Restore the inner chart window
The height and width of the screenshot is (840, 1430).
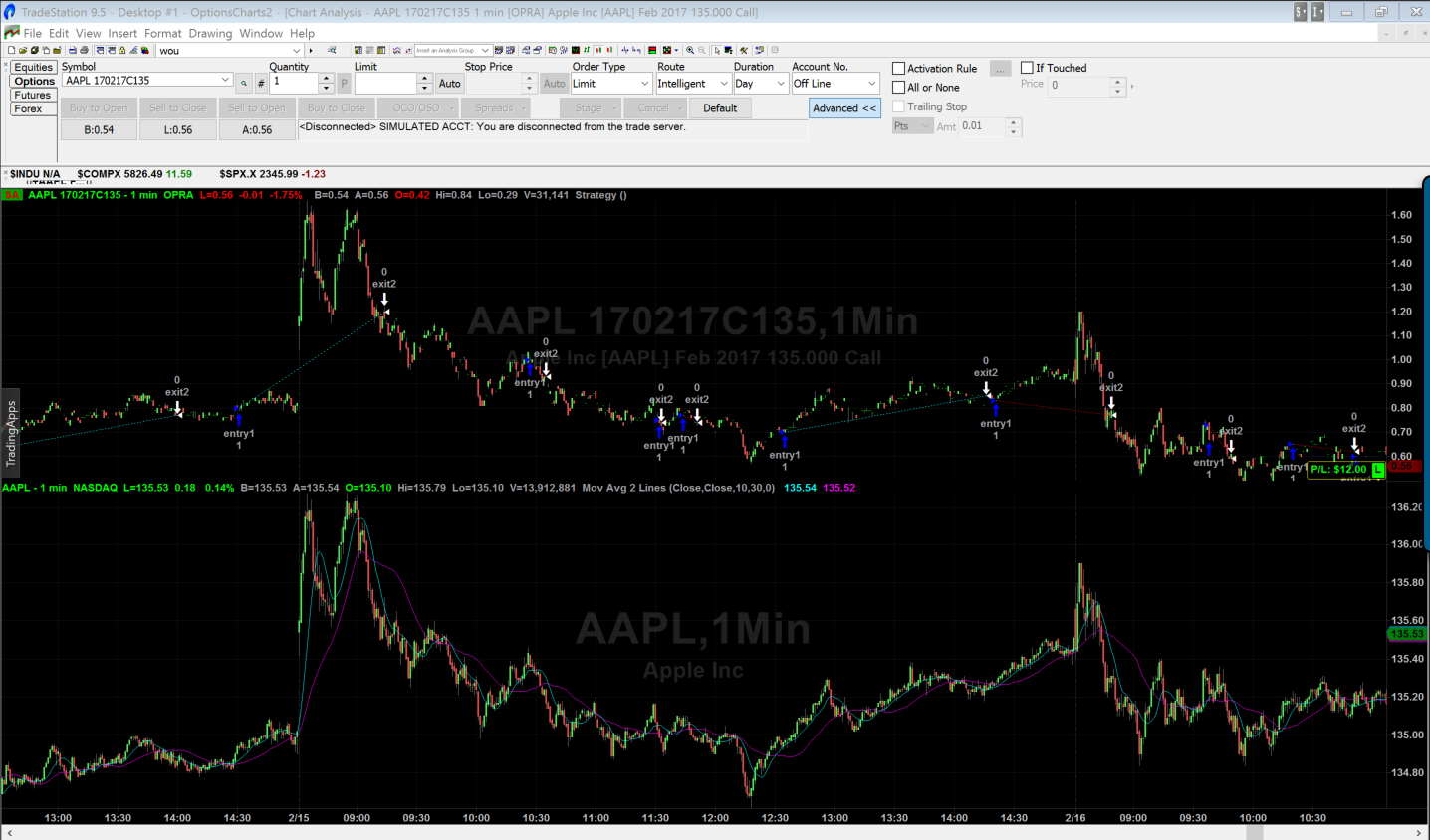pos(1406,33)
